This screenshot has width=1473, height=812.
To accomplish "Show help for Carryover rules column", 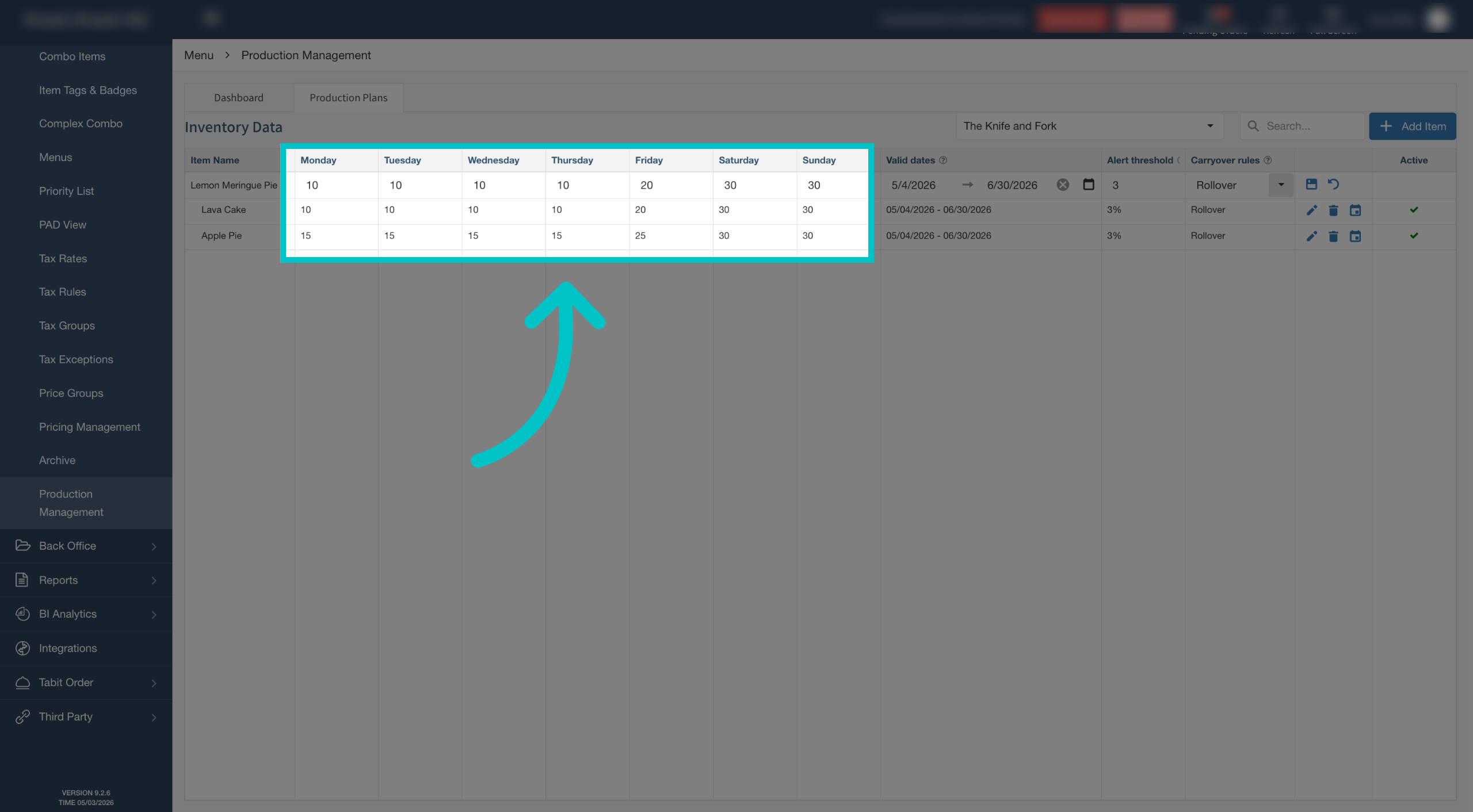I will tap(1268, 160).
